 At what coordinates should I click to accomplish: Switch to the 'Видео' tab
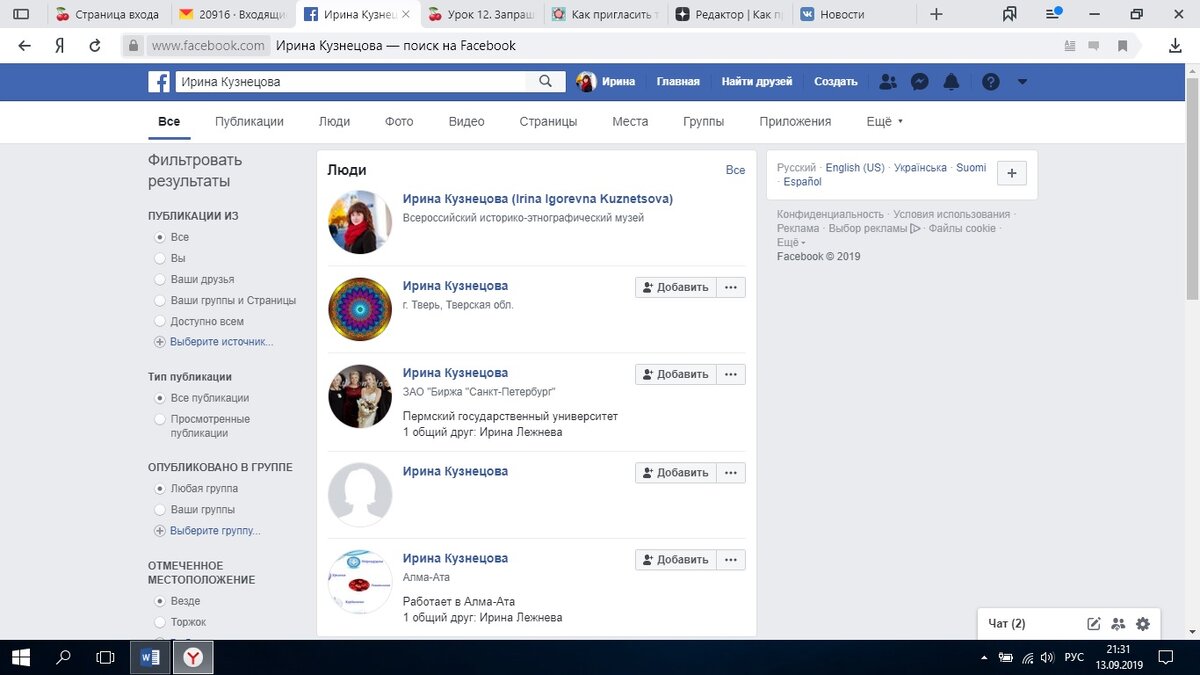[466, 121]
